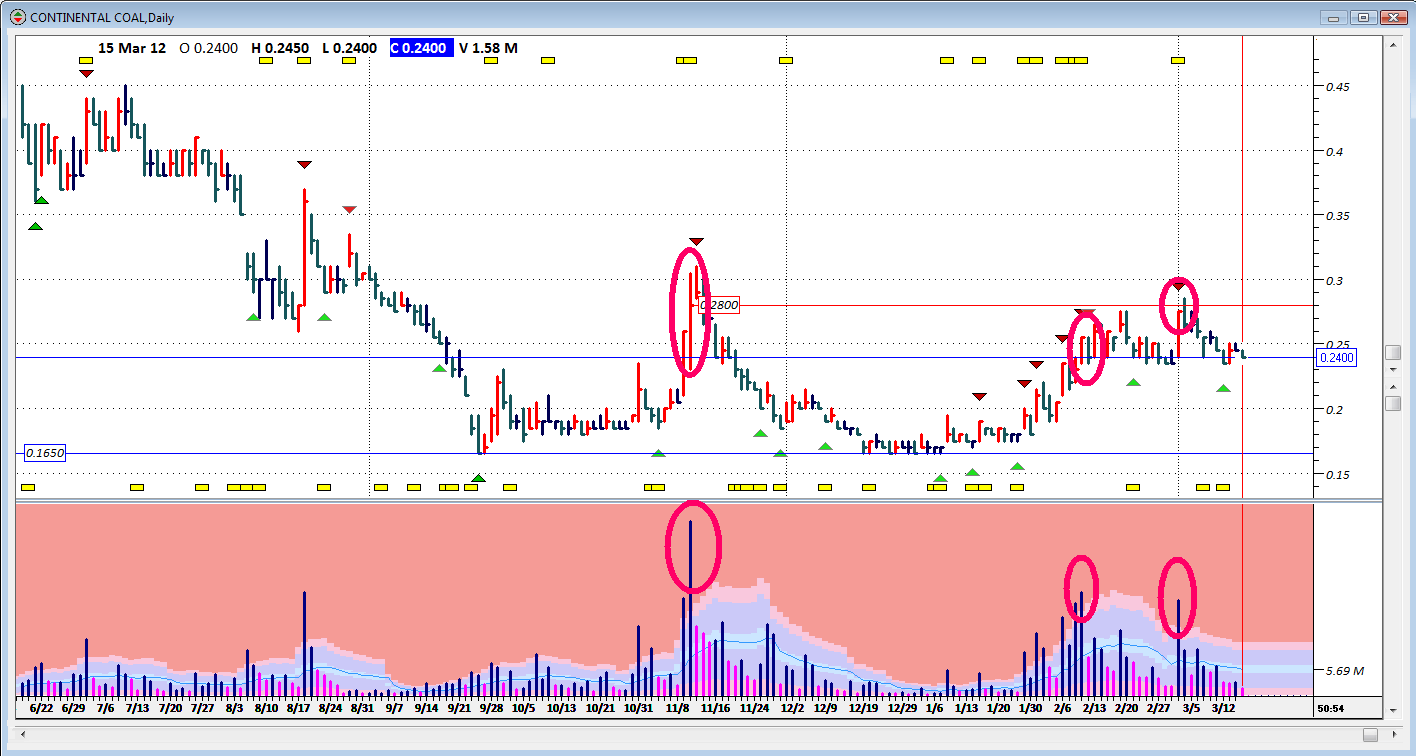Minimize the Continental Coal chart window

click(1333, 17)
